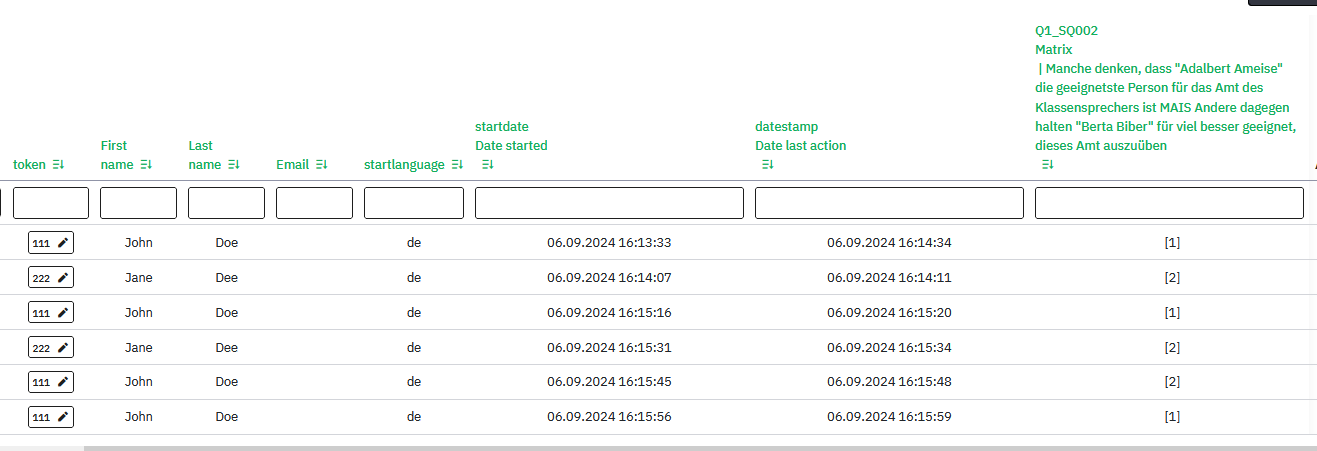Screen dimensions: 1317x451
Task: Edit token 222 for response started 16:14:07
Action: tap(64, 278)
